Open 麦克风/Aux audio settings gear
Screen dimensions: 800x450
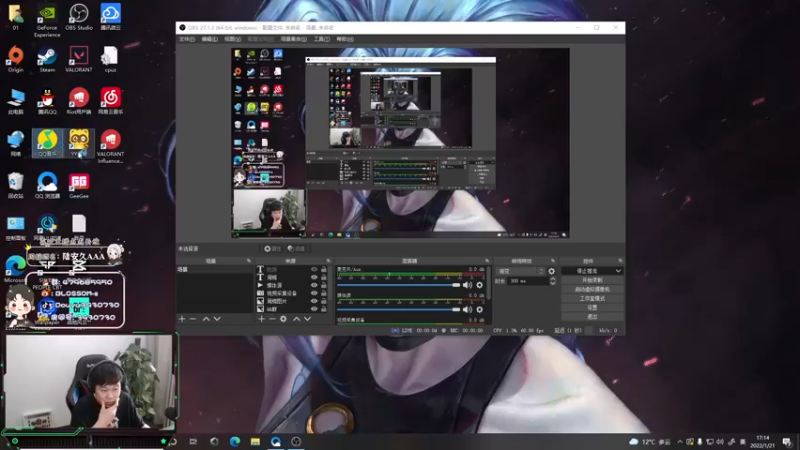pos(480,285)
